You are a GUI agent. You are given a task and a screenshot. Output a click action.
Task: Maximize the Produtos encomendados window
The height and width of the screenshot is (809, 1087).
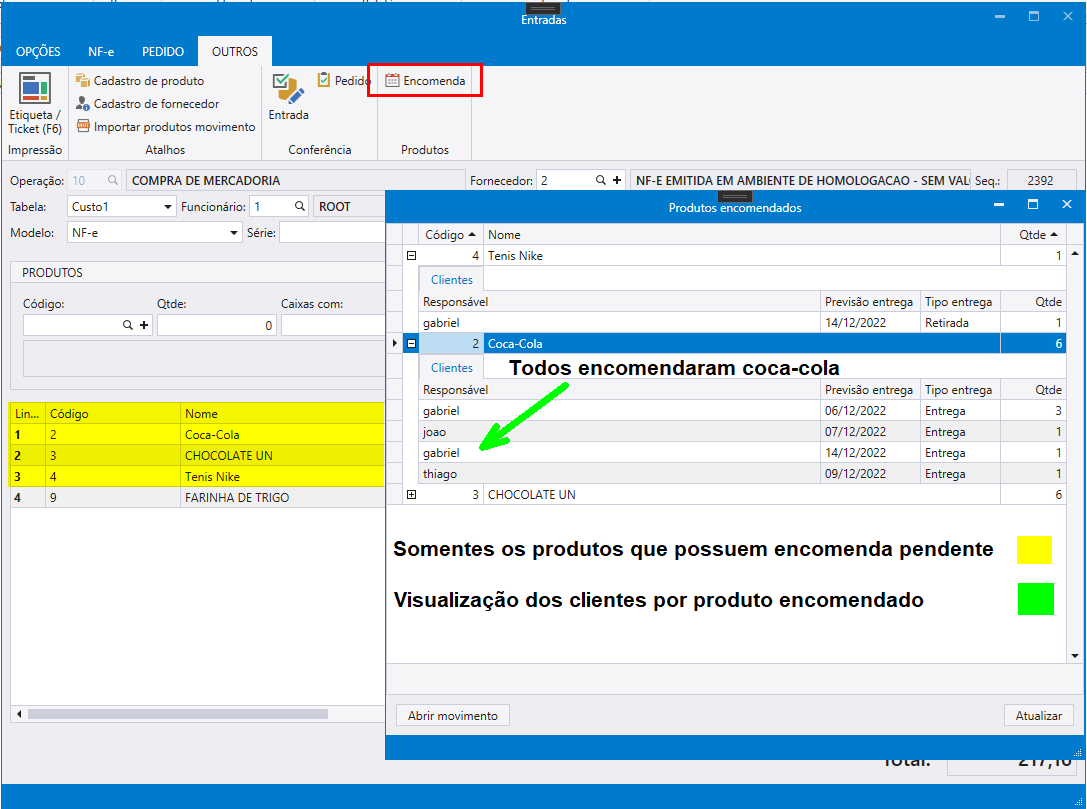1033,205
